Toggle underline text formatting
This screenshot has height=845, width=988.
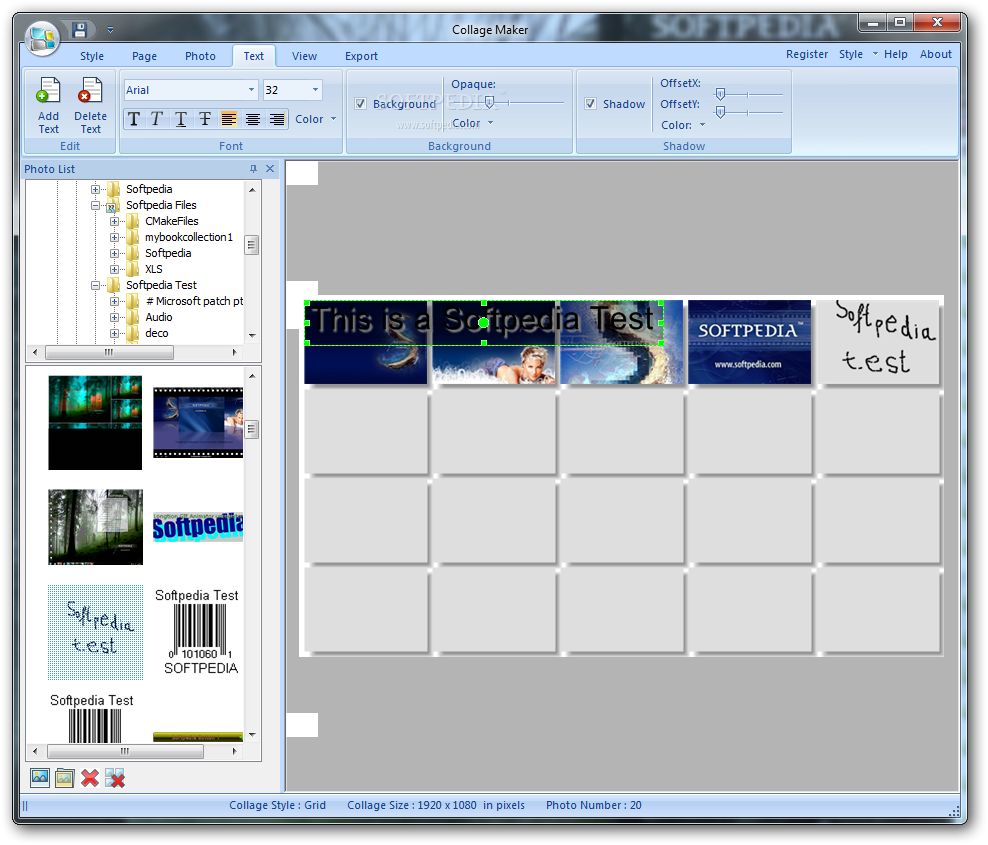tap(181, 119)
